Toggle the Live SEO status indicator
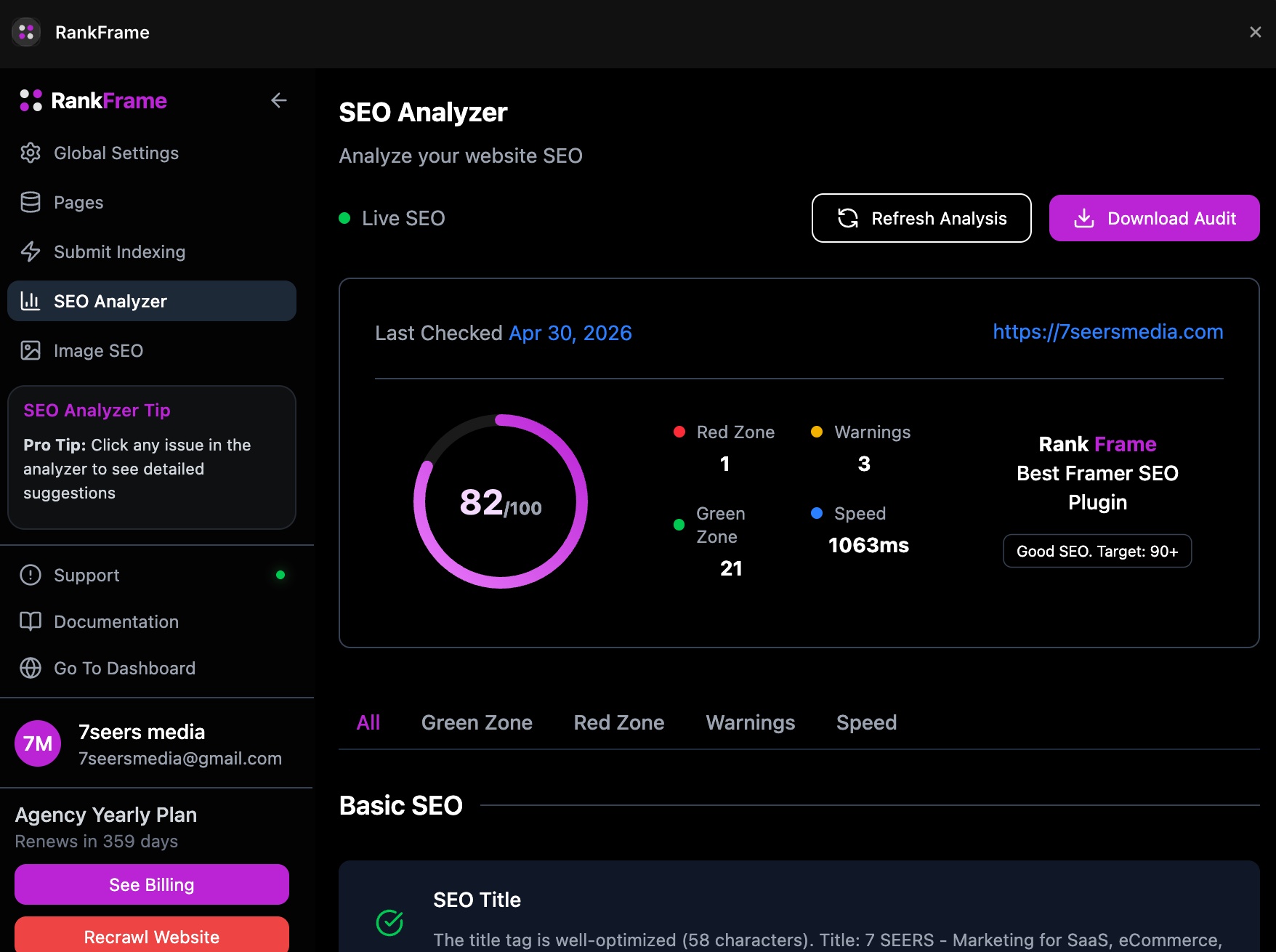Screen dimensions: 1276x952 tap(345, 218)
